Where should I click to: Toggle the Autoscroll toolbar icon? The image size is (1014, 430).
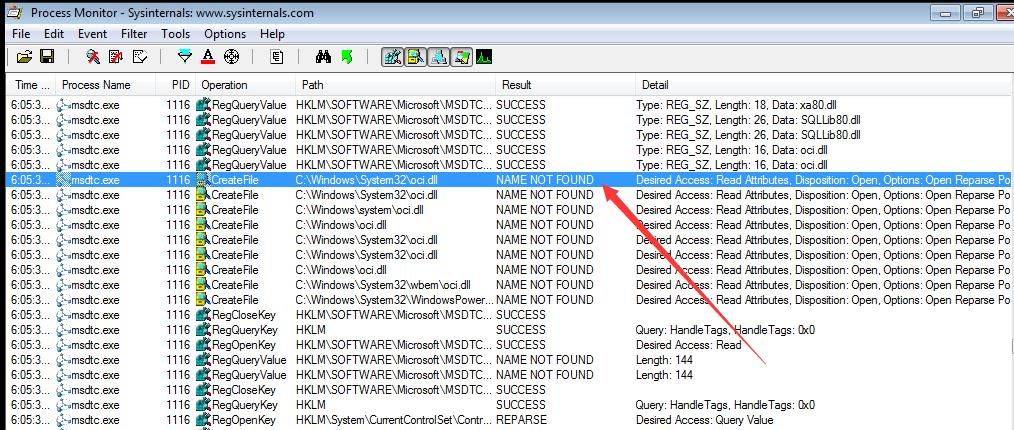(116, 57)
